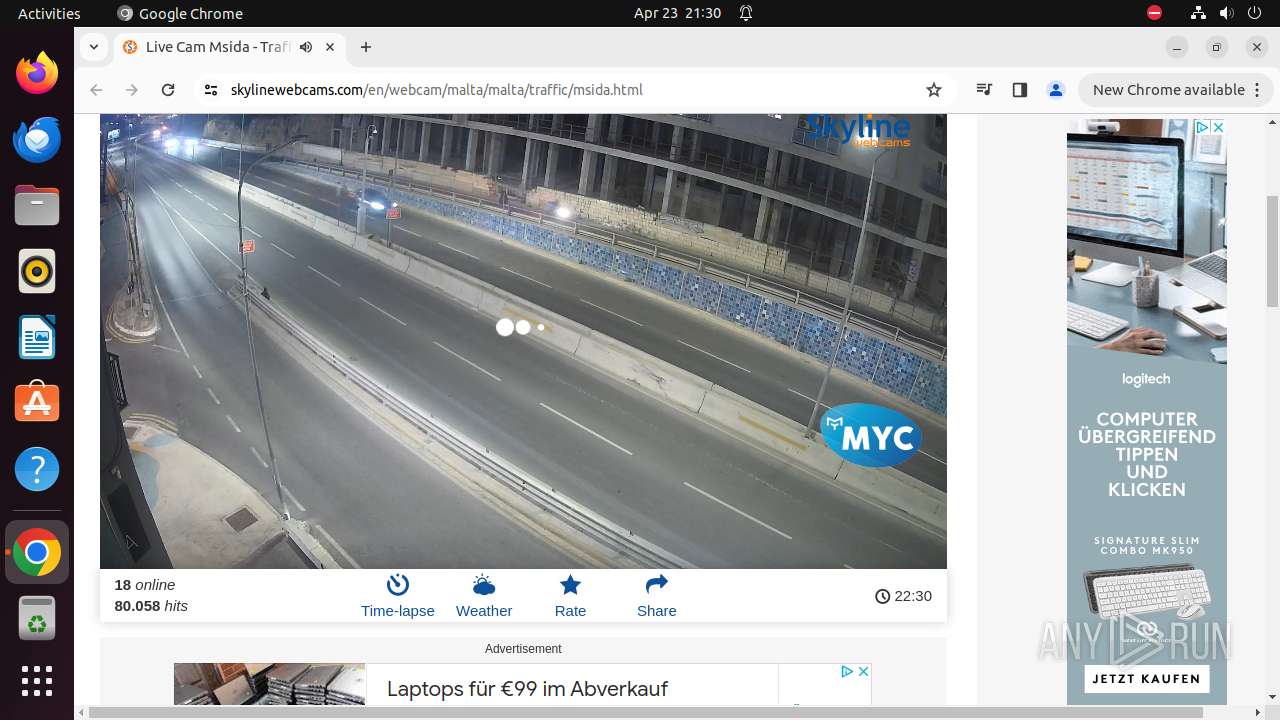Screen dimensions: 1280x720
Task: Toggle Chrome side panel
Action: click(1020, 90)
